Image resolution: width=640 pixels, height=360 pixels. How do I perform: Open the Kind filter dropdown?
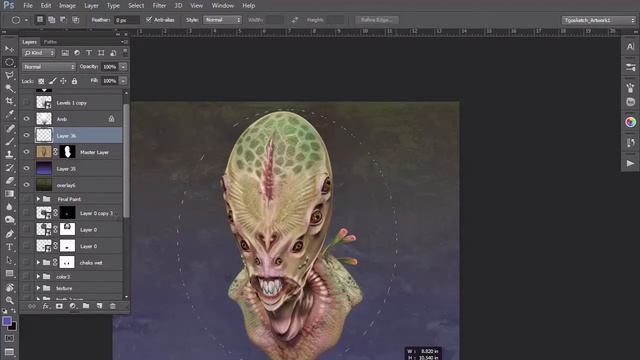(39, 53)
